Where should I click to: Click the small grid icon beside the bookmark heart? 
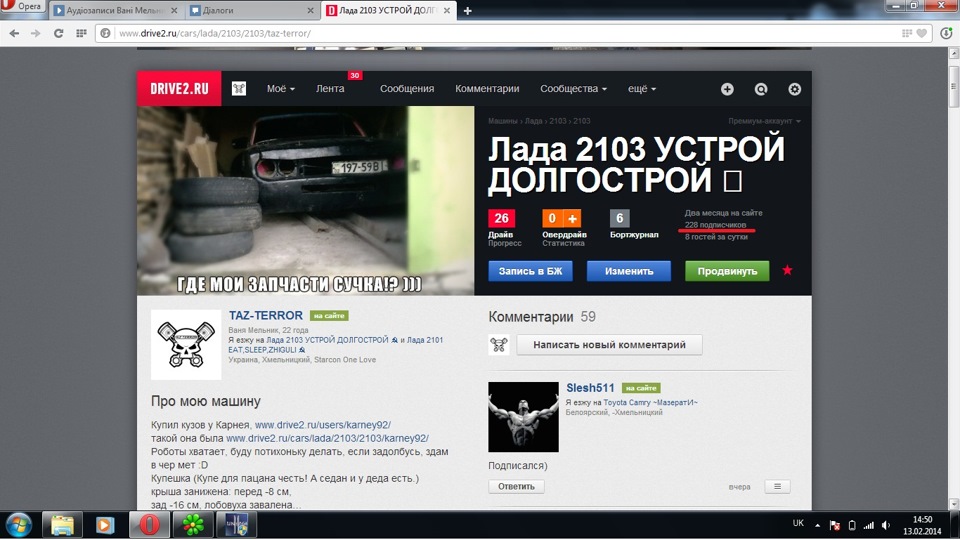(x=907, y=33)
